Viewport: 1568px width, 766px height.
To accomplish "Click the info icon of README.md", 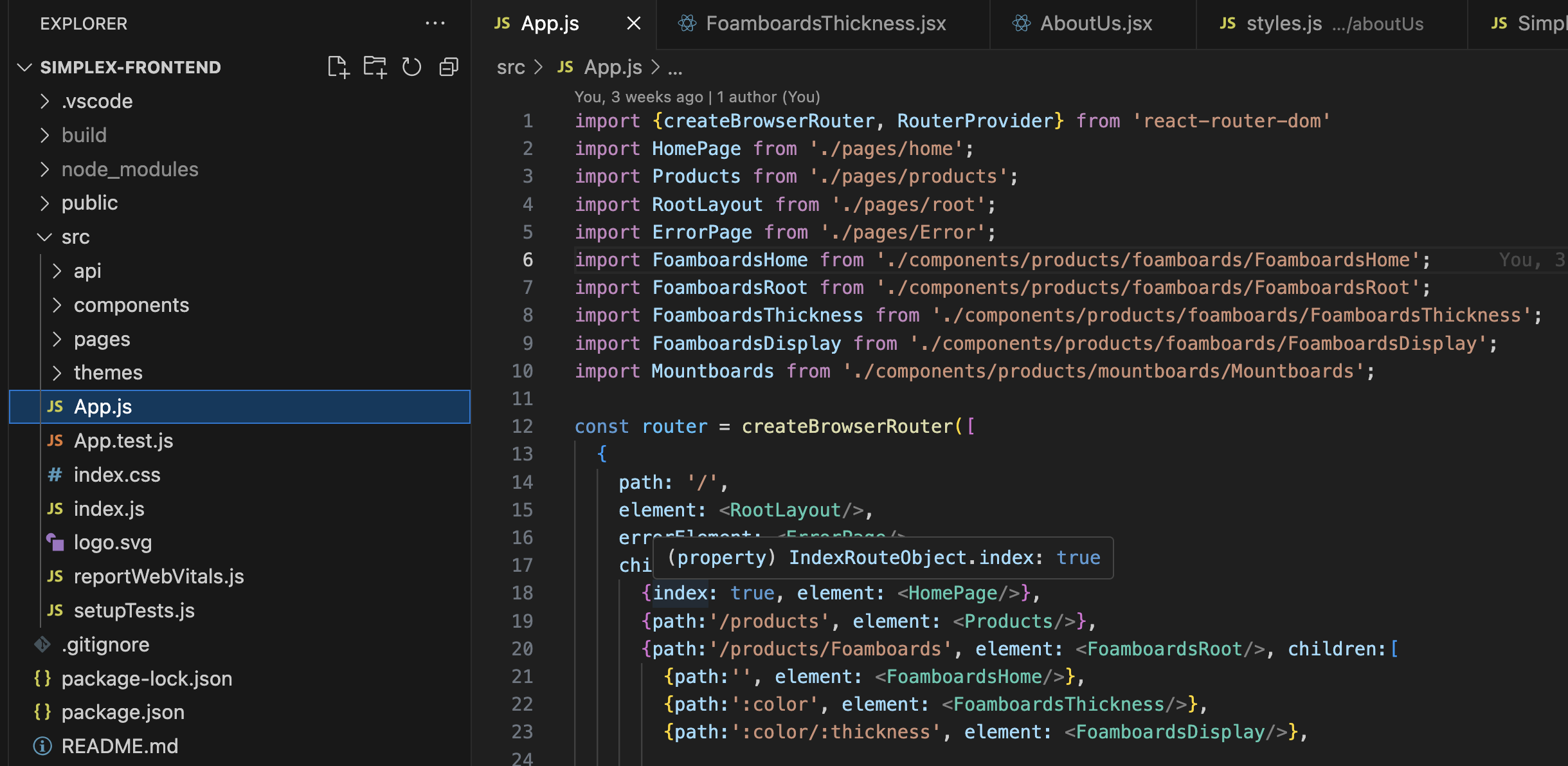I will [x=42, y=746].
